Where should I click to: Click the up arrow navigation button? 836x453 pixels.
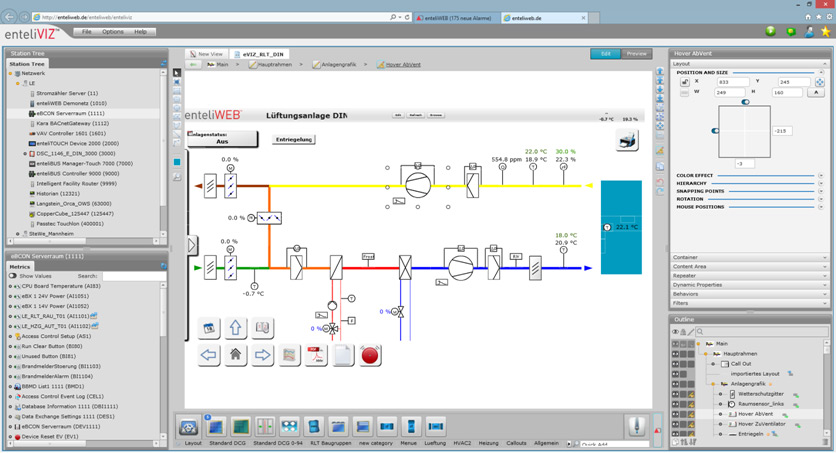[235, 328]
